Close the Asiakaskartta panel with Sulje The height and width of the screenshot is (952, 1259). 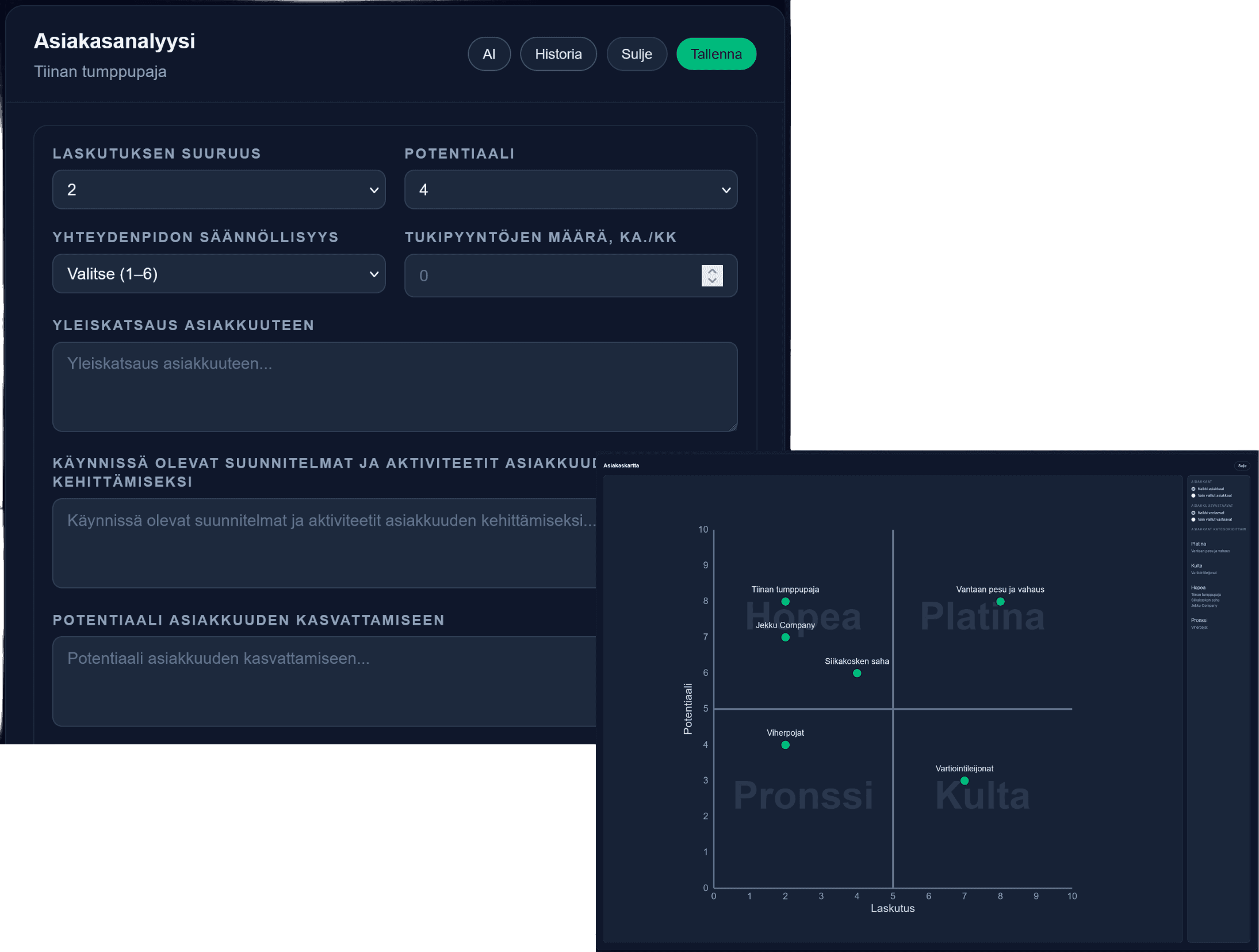tap(1242, 466)
